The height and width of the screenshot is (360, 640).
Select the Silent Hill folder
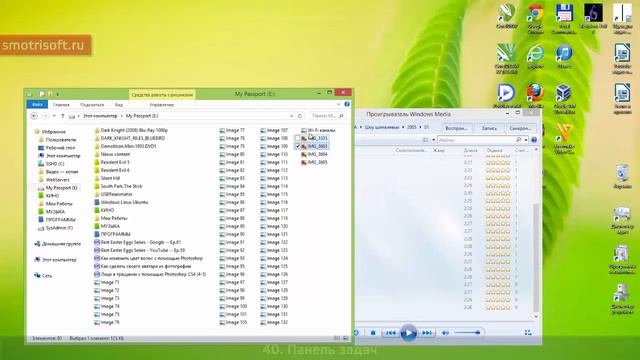[x=110, y=178]
